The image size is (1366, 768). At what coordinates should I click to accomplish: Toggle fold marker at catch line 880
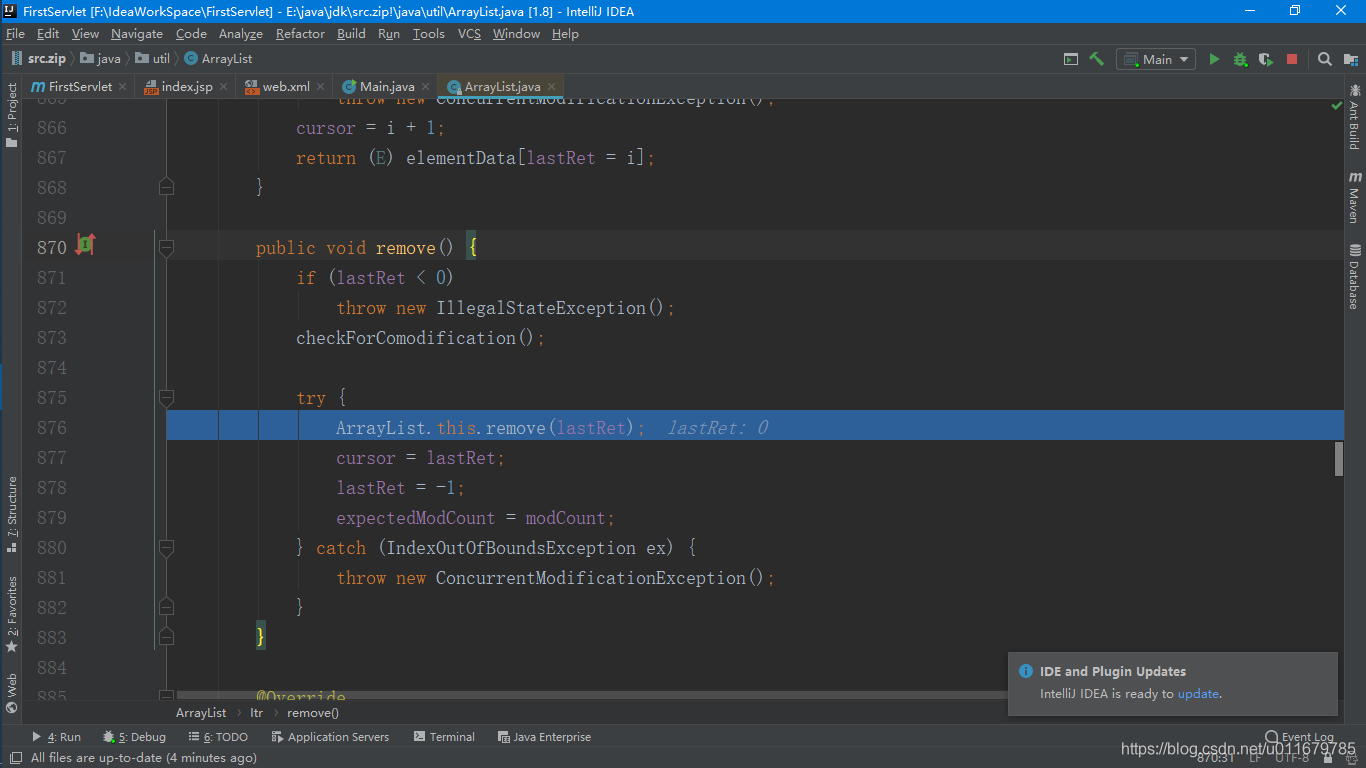[x=167, y=547]
